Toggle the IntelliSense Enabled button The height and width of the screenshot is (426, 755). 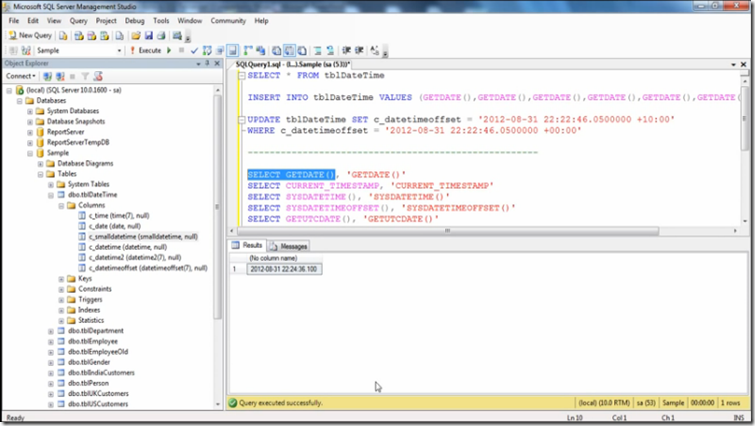tap(233, 51)
